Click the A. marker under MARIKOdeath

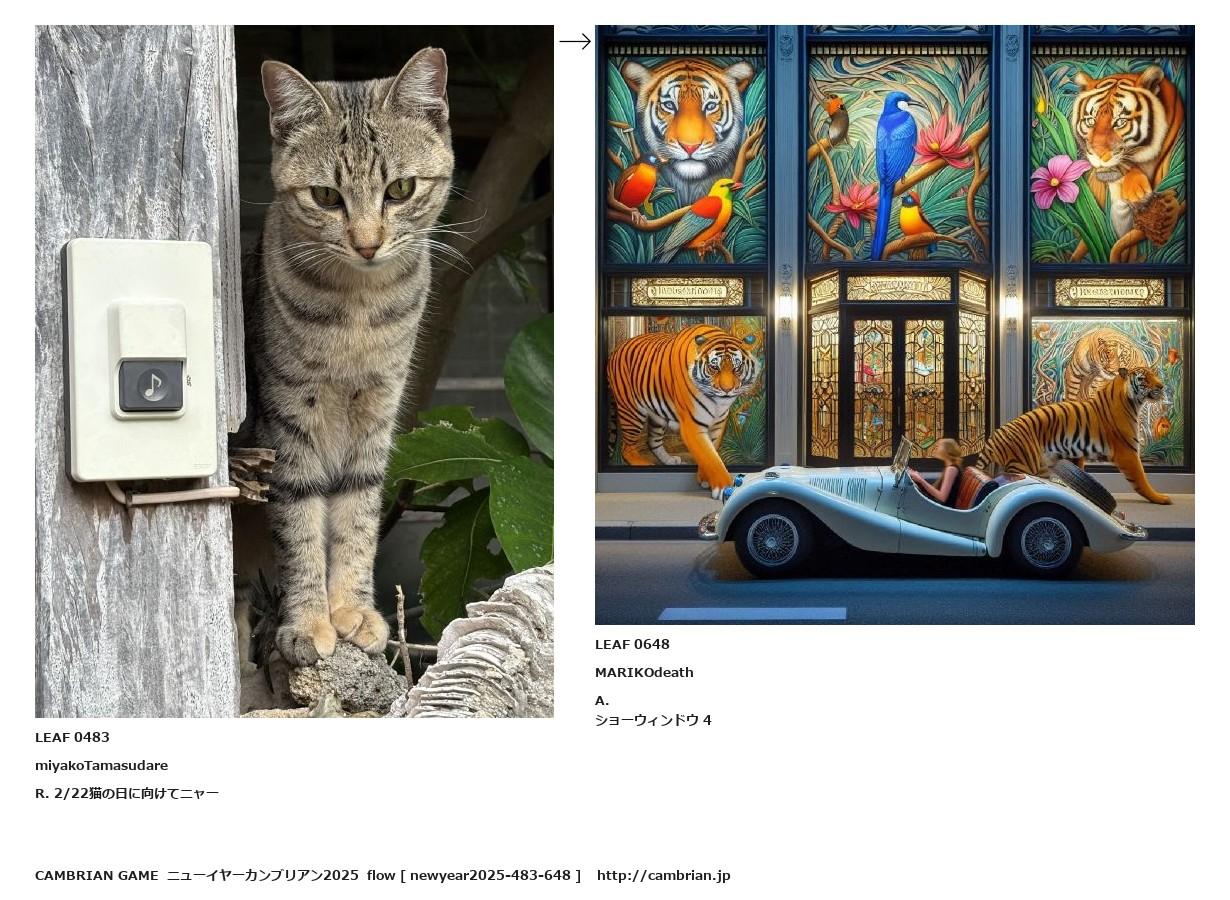602,700
